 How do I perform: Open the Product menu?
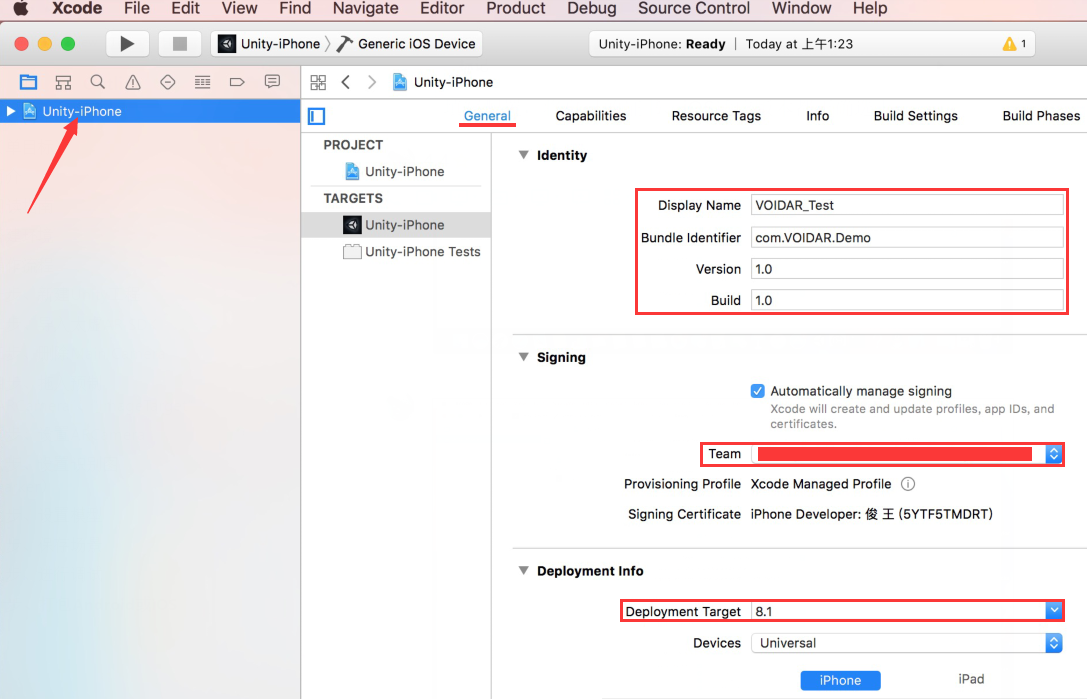(x=516, y=8)
